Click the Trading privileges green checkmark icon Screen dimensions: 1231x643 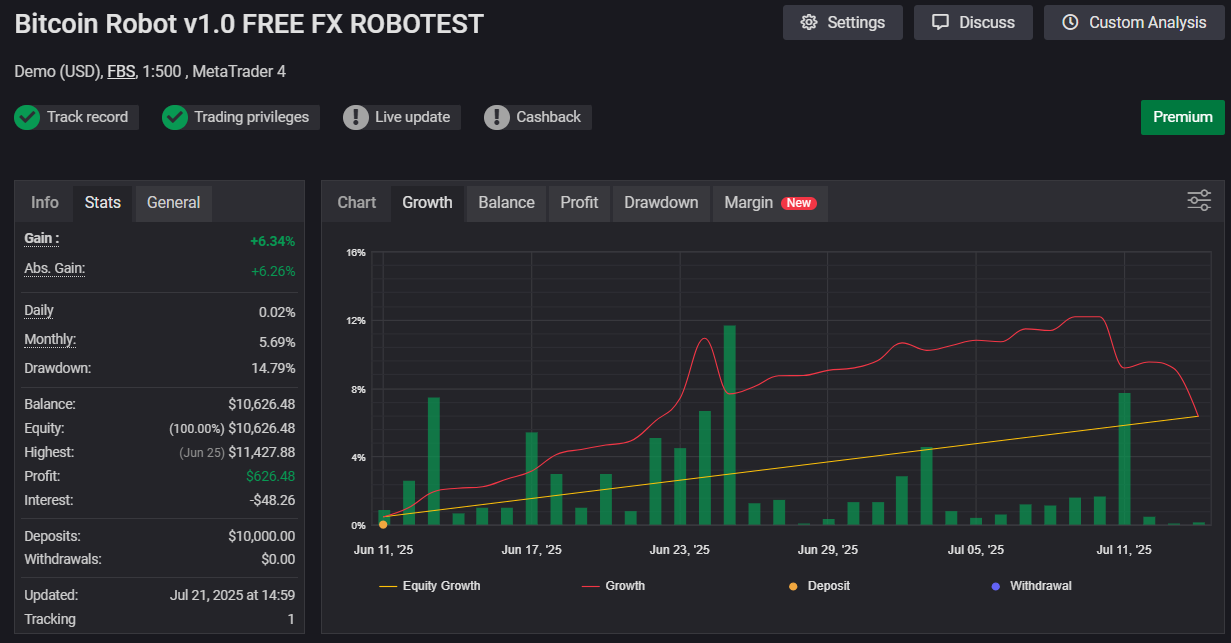[x=175, y=117]
